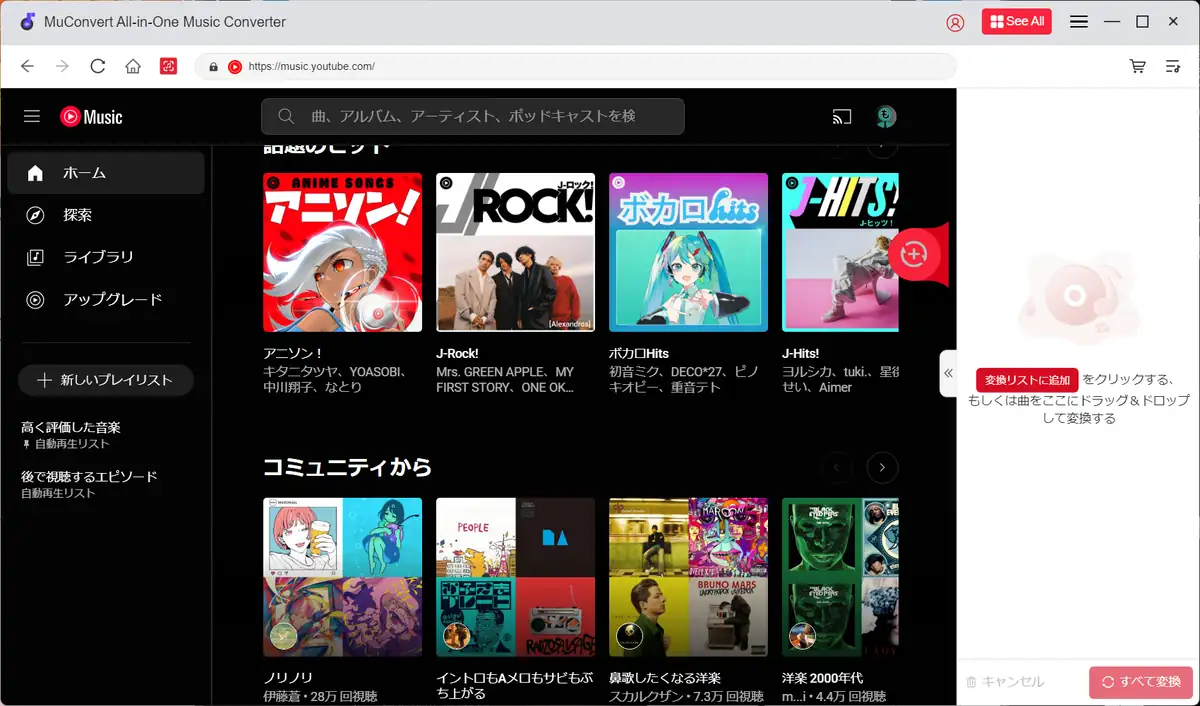Click the YouTube Music logo
Viewport: 1200px width, 706px height.
pyautogui.click(x=91, y=117)
